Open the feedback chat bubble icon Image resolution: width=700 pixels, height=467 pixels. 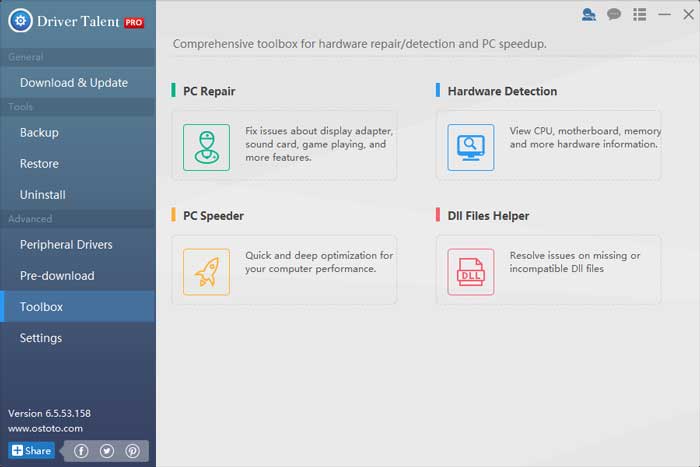click(x=614, y=15)
